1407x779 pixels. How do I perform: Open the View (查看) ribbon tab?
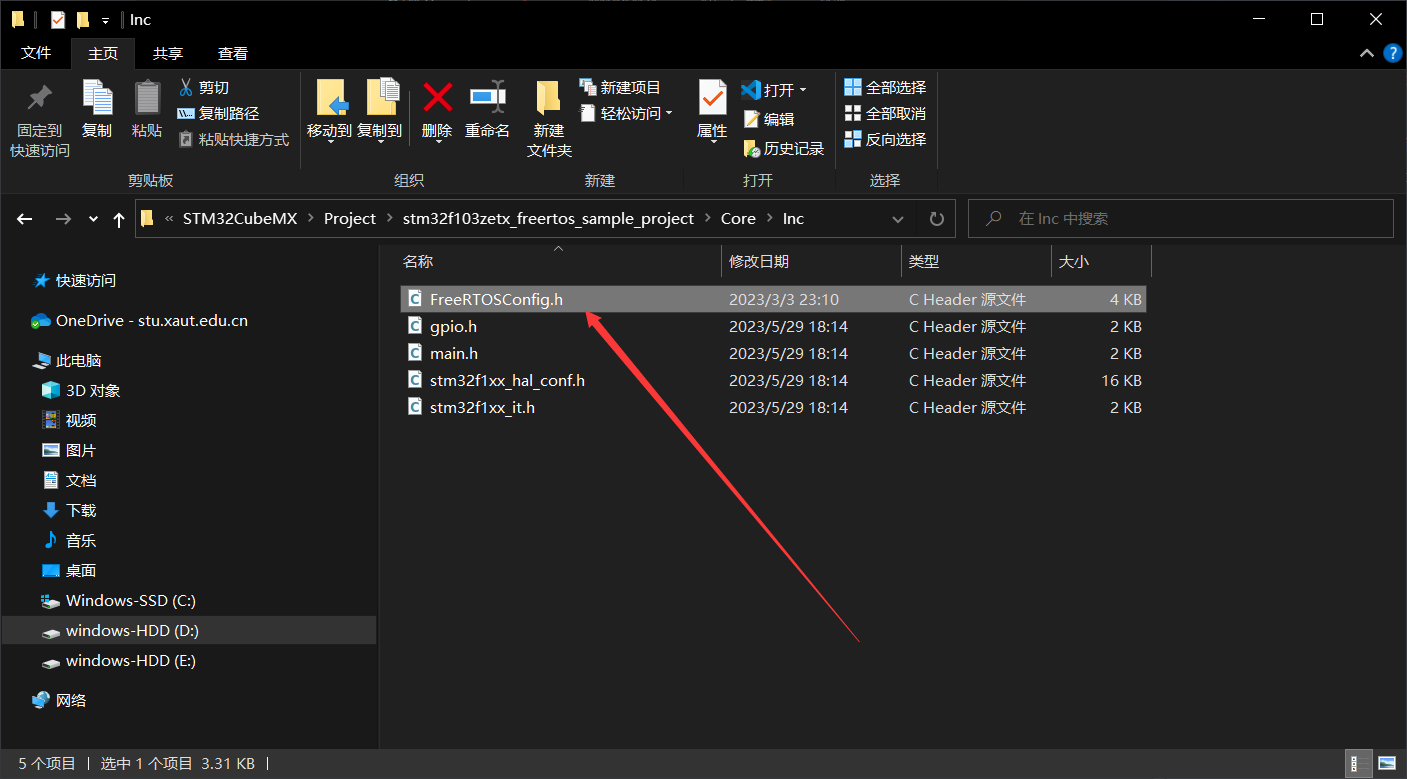(x=232, y=54)
